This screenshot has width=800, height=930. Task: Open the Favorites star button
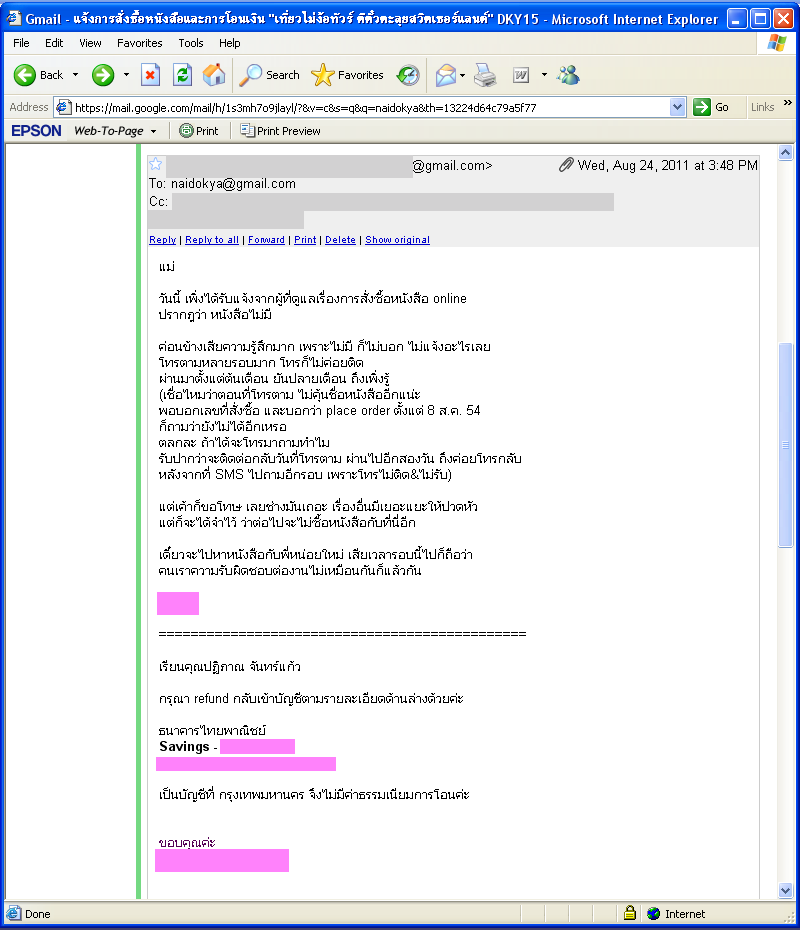click(x=347, y=75)
